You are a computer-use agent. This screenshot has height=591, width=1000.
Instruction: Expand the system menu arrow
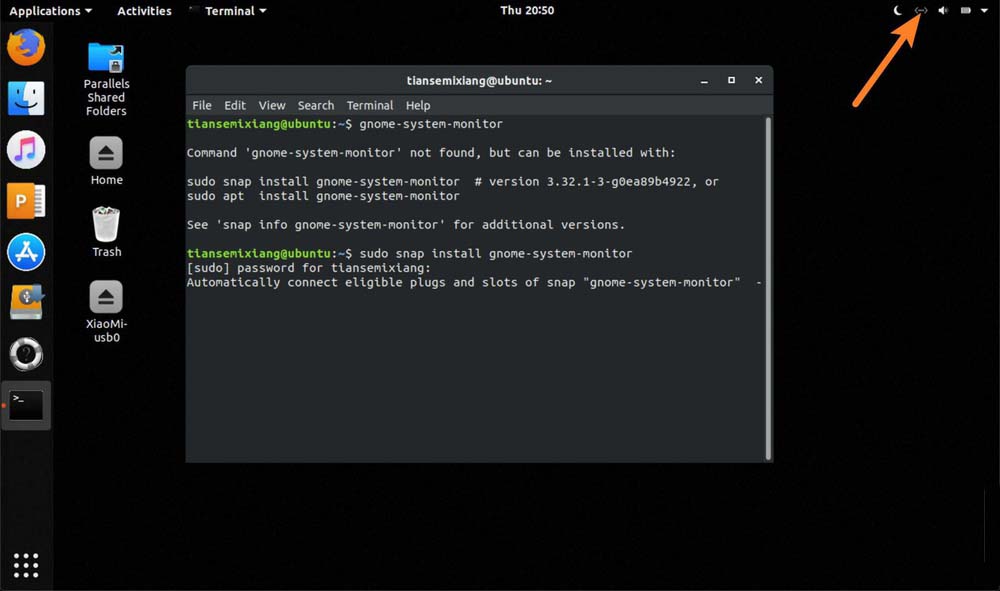986,11
